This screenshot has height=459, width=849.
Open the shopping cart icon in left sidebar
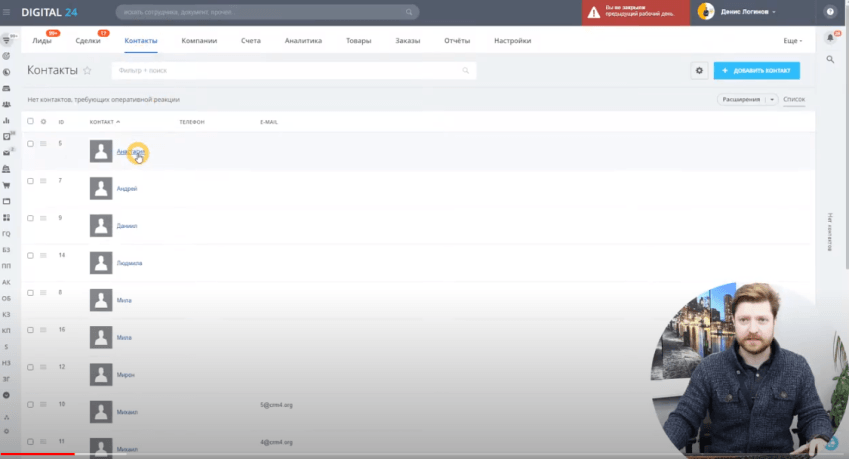point(6,185)
